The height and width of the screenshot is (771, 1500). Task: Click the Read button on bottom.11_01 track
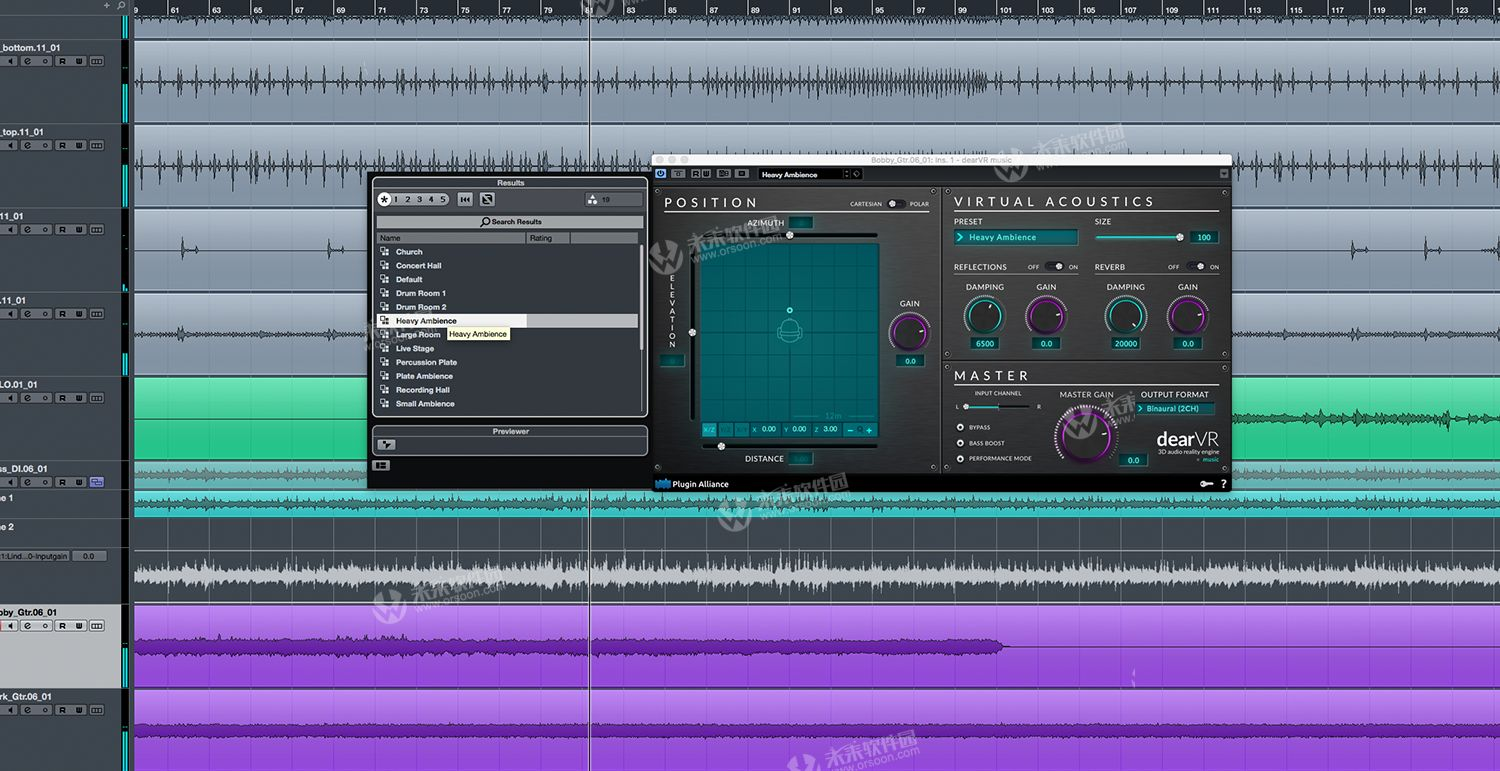pos(62,61)
